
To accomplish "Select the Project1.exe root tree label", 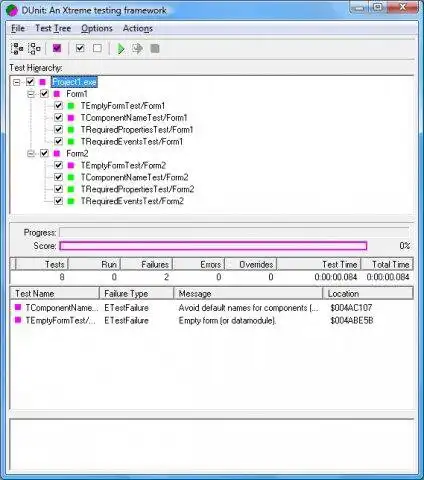I will pyautogui.click(x=74, y=82).
